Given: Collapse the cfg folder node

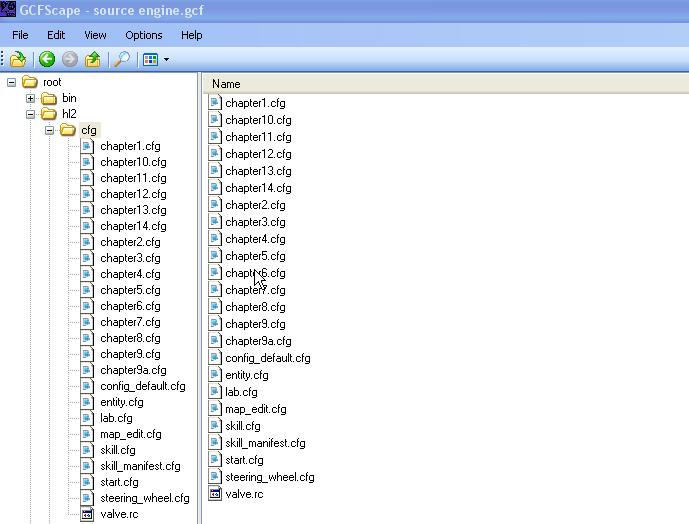Looking at the screenshot, I should [x=49, y=130].
